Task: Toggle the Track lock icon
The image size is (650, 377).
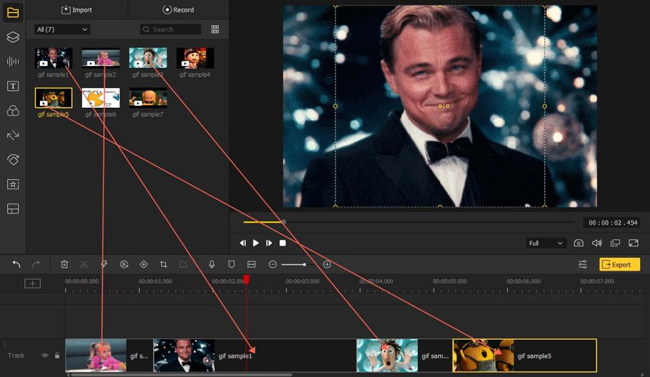Action: (57, 355)
